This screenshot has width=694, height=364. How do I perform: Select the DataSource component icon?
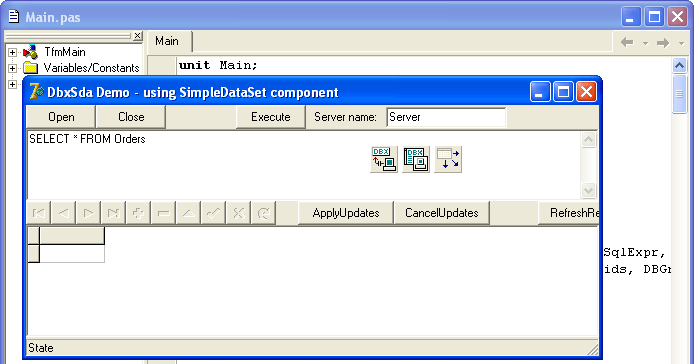click(x=448, y=159)
